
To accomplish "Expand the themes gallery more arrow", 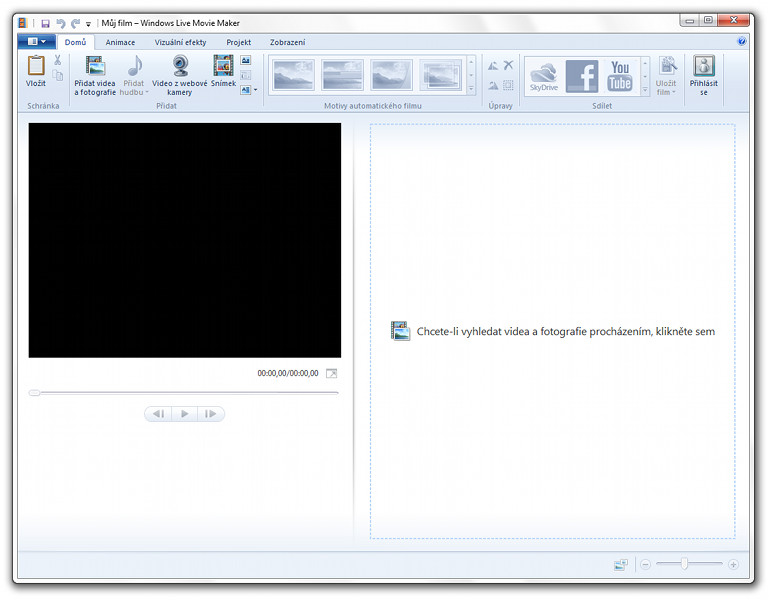I will pos(471,89).
